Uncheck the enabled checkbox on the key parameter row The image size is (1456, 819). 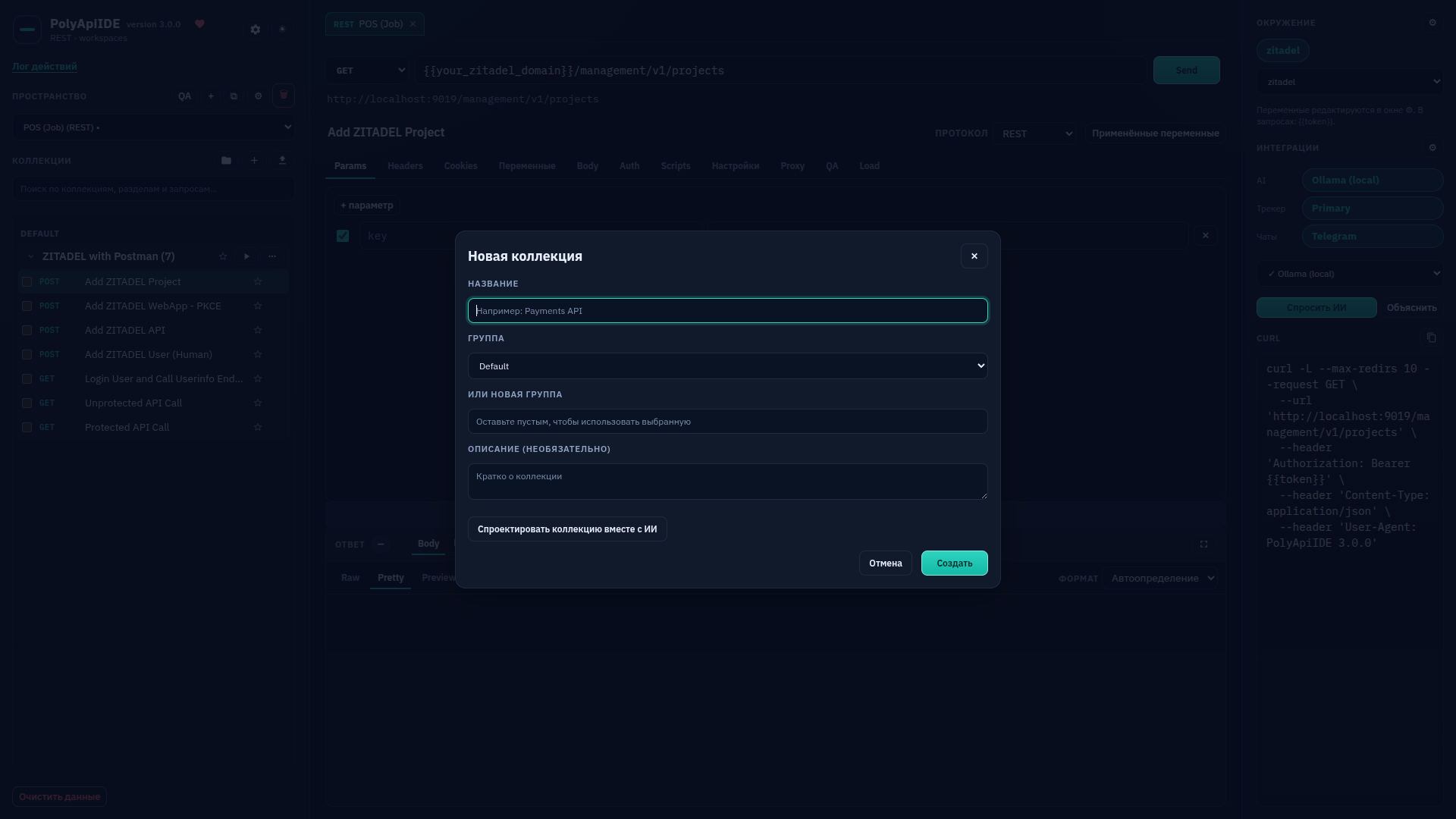point(343,236)
